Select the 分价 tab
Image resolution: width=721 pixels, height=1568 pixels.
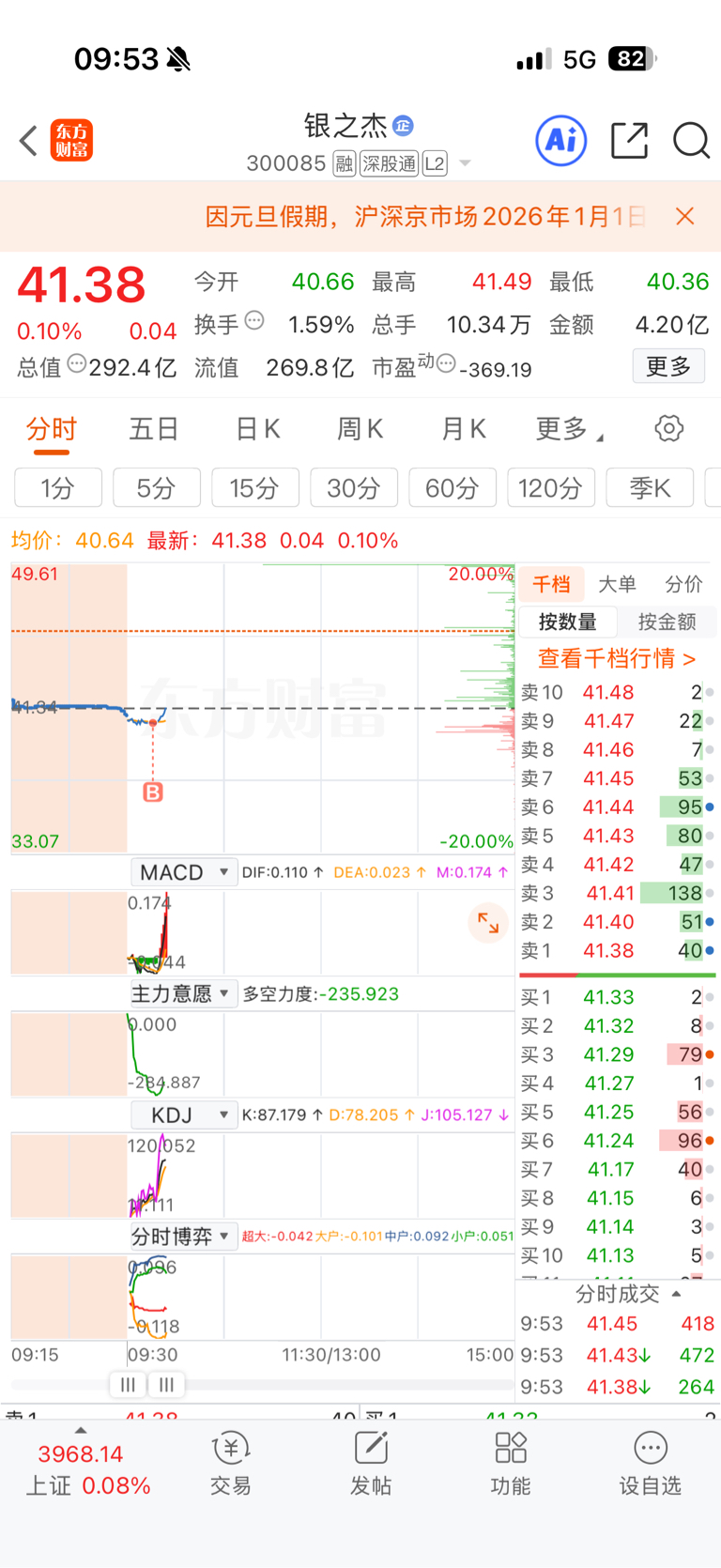click(x=683, y=584)
